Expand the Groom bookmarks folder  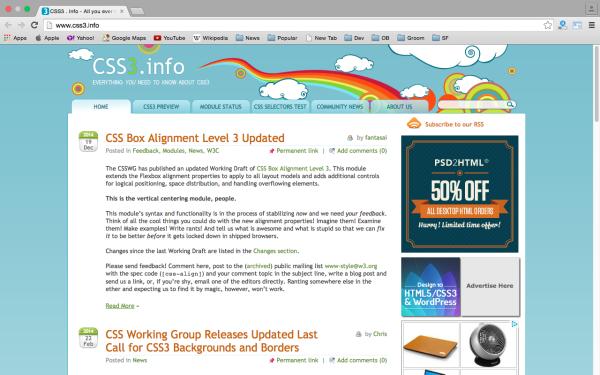[x=411, y=38]
